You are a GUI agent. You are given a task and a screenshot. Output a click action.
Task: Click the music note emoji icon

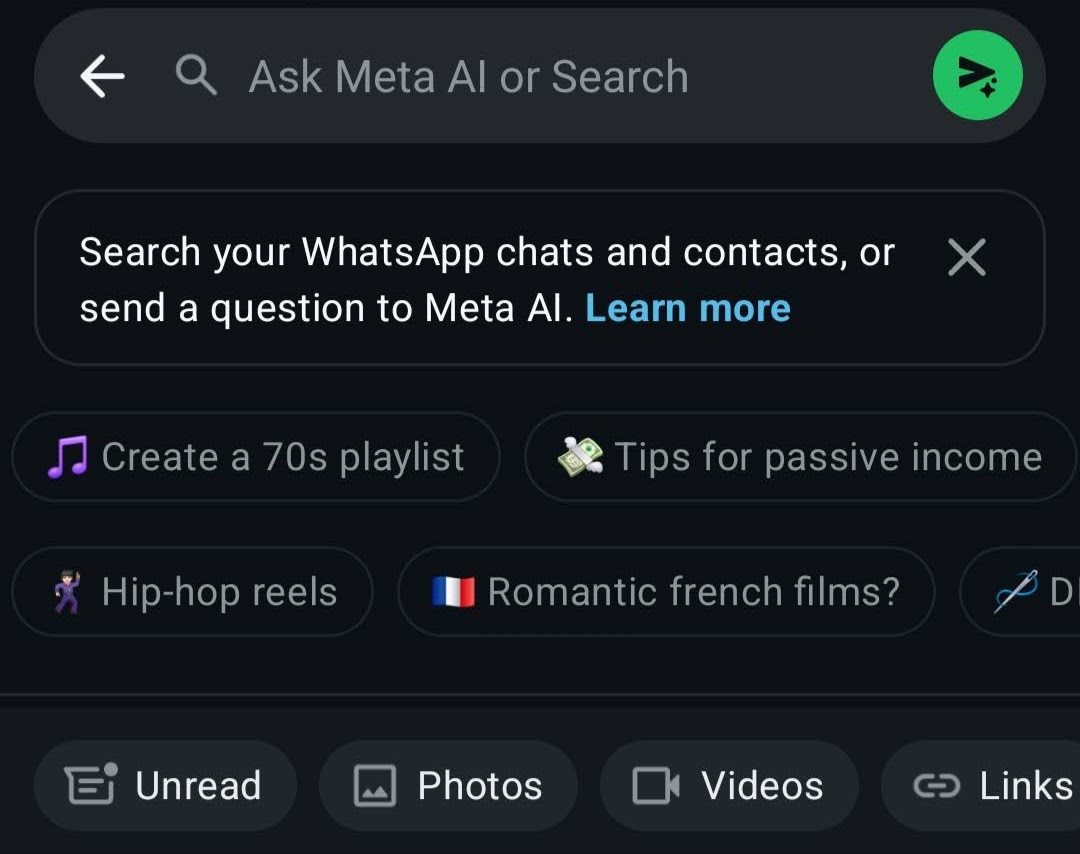coord(68,457)
